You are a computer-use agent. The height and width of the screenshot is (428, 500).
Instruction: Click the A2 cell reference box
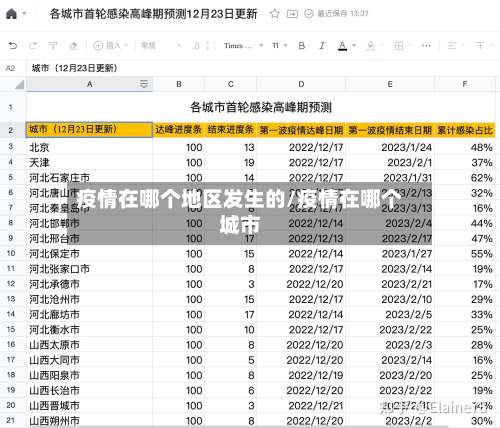point(11,68)
